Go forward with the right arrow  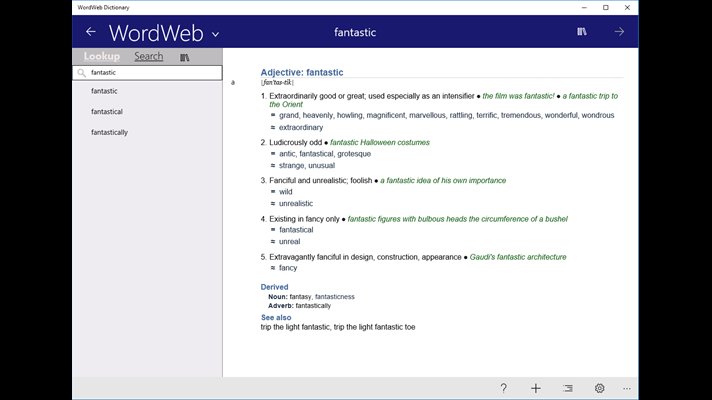point(619,32)
